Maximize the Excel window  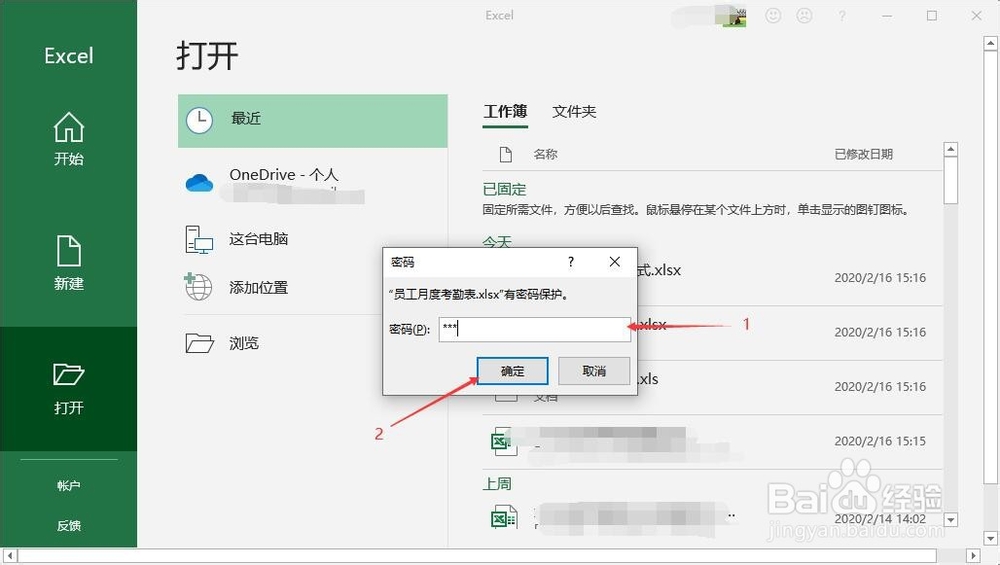coord(932,15)
